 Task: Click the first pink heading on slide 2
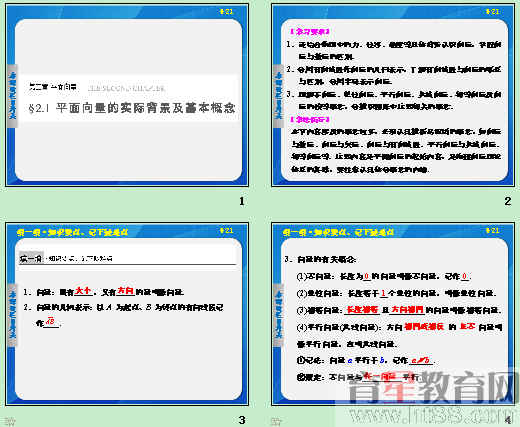[x=310, y=32]
